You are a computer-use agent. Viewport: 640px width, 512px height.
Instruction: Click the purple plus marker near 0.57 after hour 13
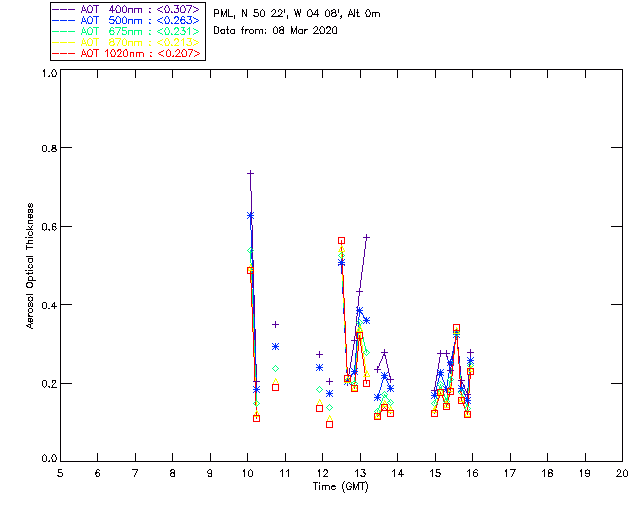click(x=367, y=237)
